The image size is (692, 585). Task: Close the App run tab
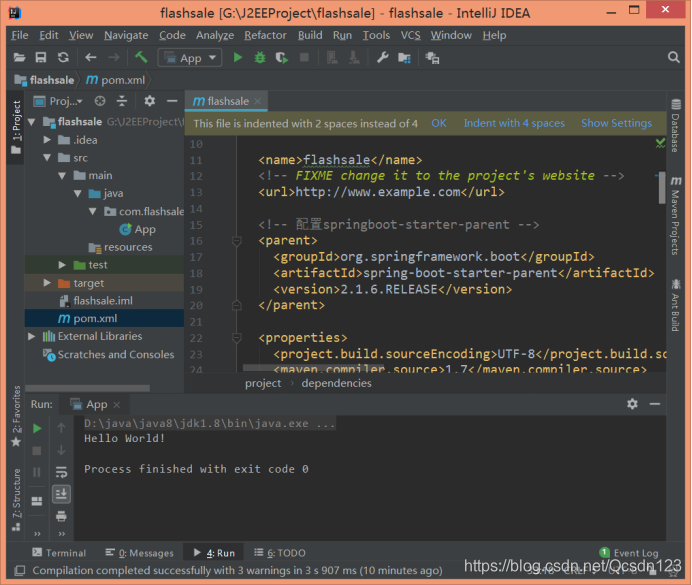[x=117, y=405]
